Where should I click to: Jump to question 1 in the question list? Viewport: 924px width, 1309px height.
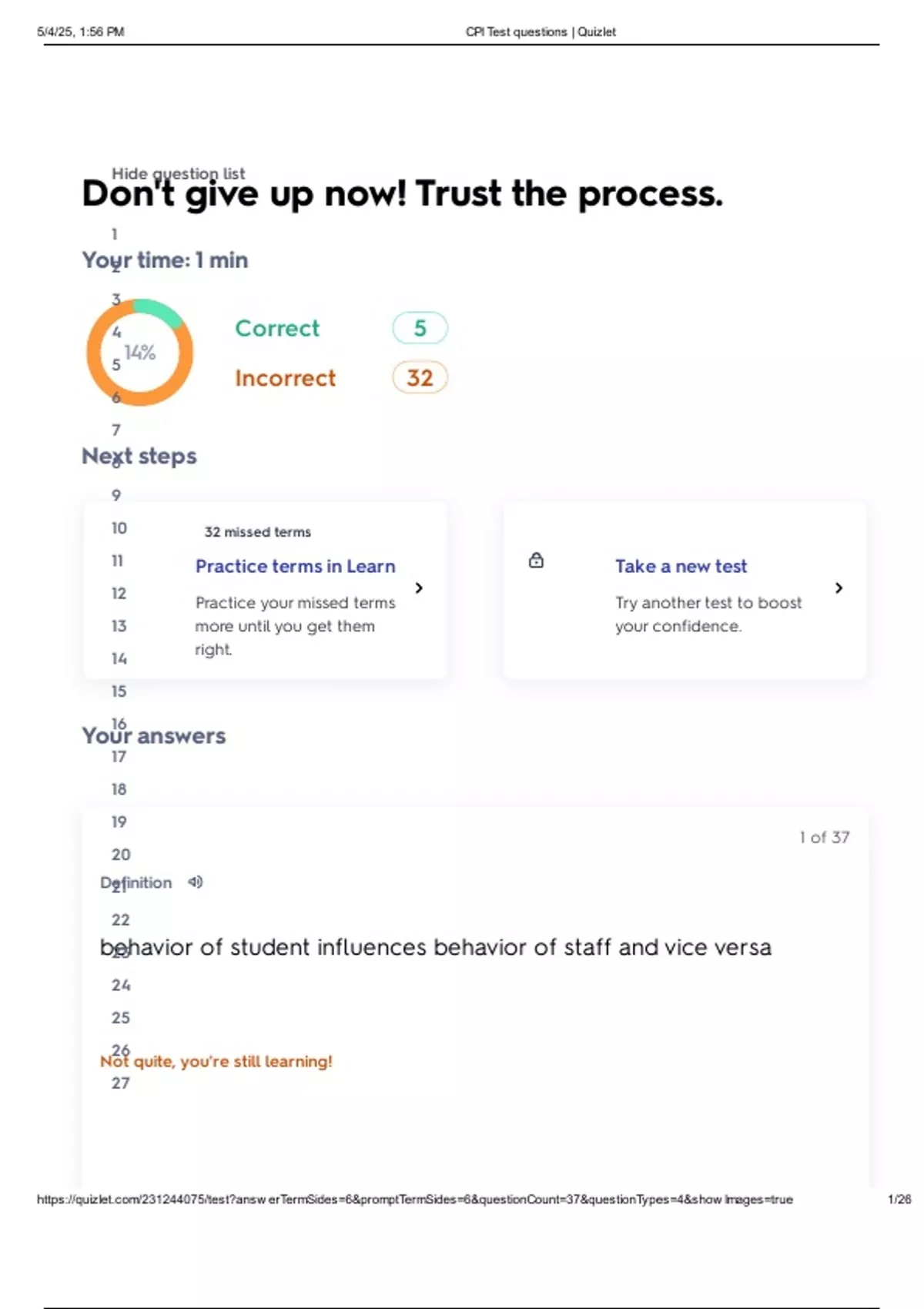pos(115,234)
